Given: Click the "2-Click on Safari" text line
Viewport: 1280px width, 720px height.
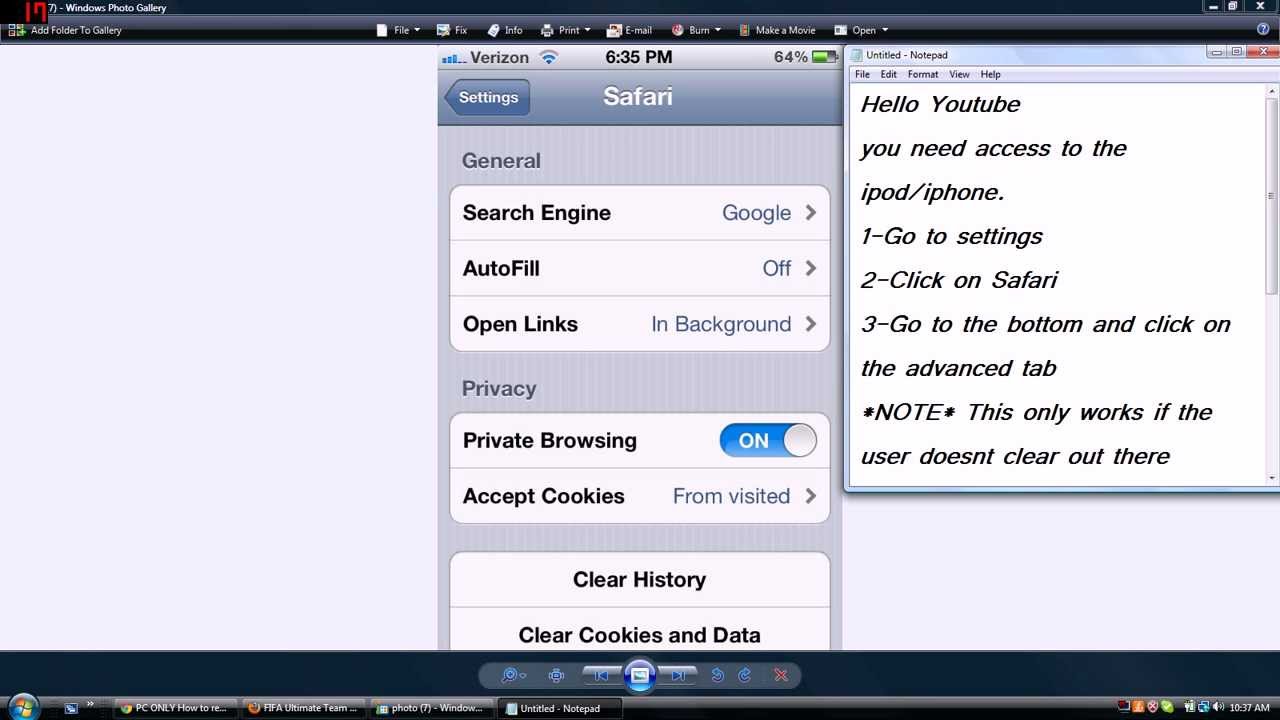Looking at the screenshot, I should point(959,280).
